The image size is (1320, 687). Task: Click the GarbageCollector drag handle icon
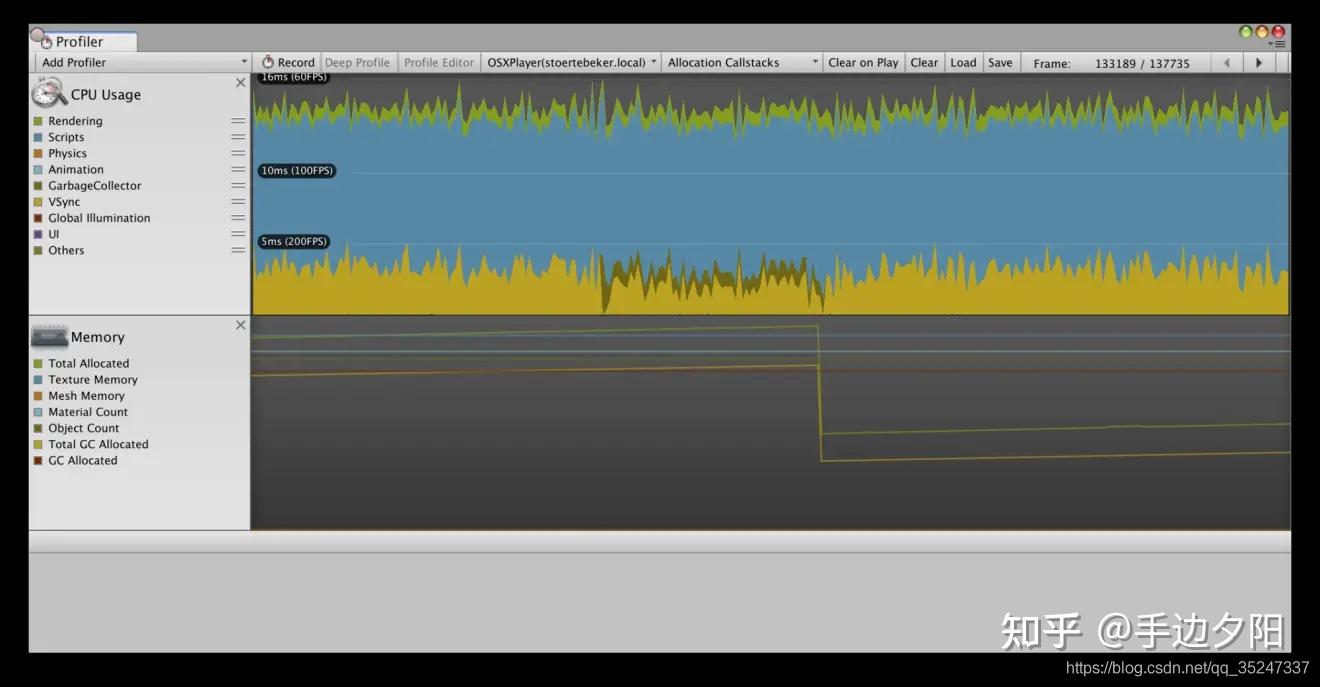(x=238, y=185)
